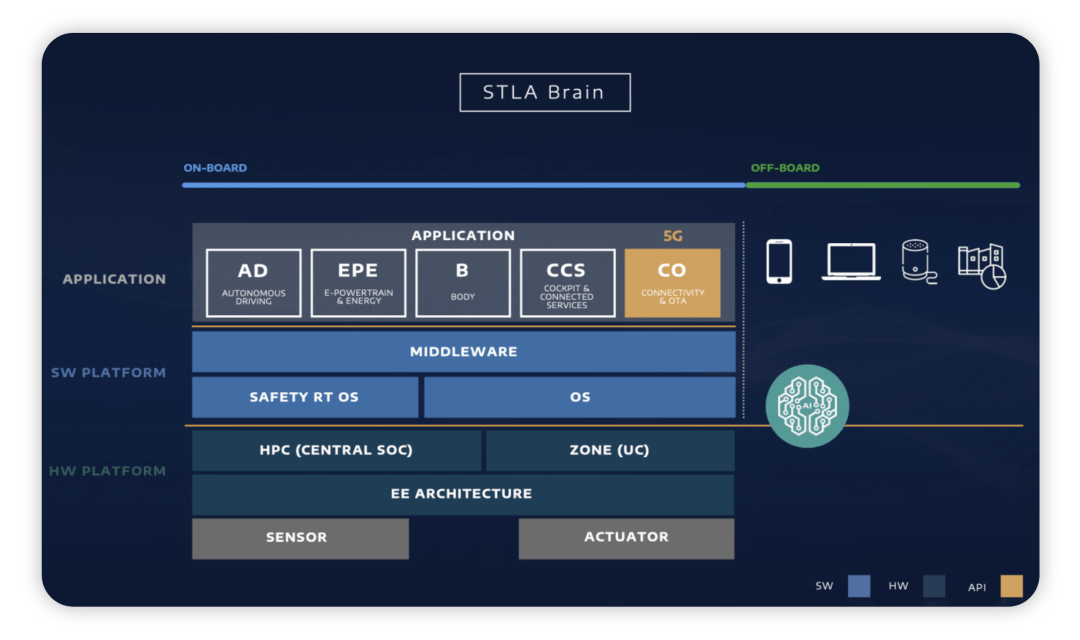Viewport: 1080px width, 640px height.
Task: Click the smartphone icon in off-board area
Action: point(779,262)
